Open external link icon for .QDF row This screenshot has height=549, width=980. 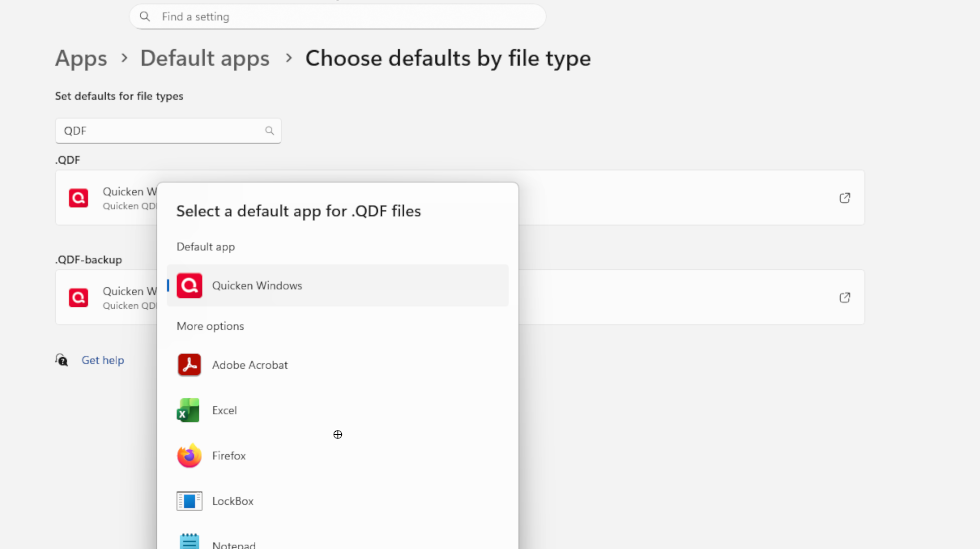click(x=845, y=198)
